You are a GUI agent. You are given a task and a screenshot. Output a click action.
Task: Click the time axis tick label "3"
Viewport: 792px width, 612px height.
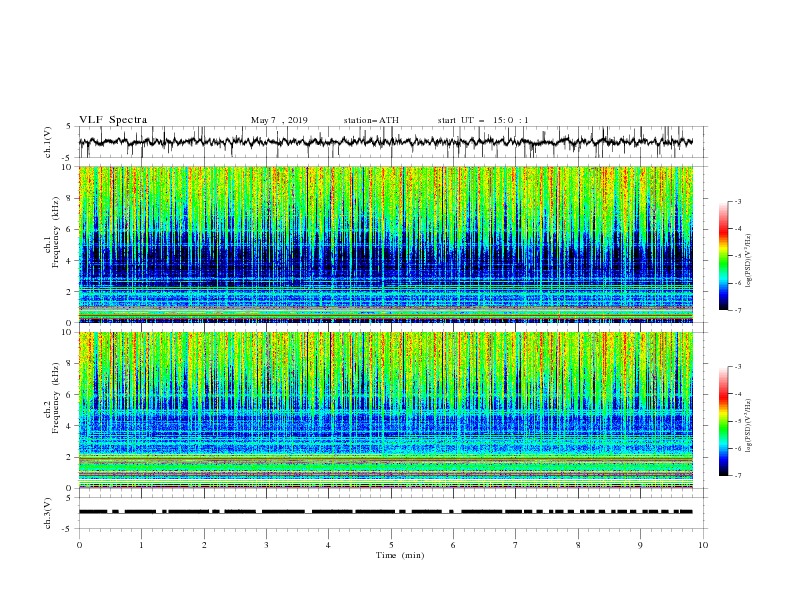(x=266, y=545)
